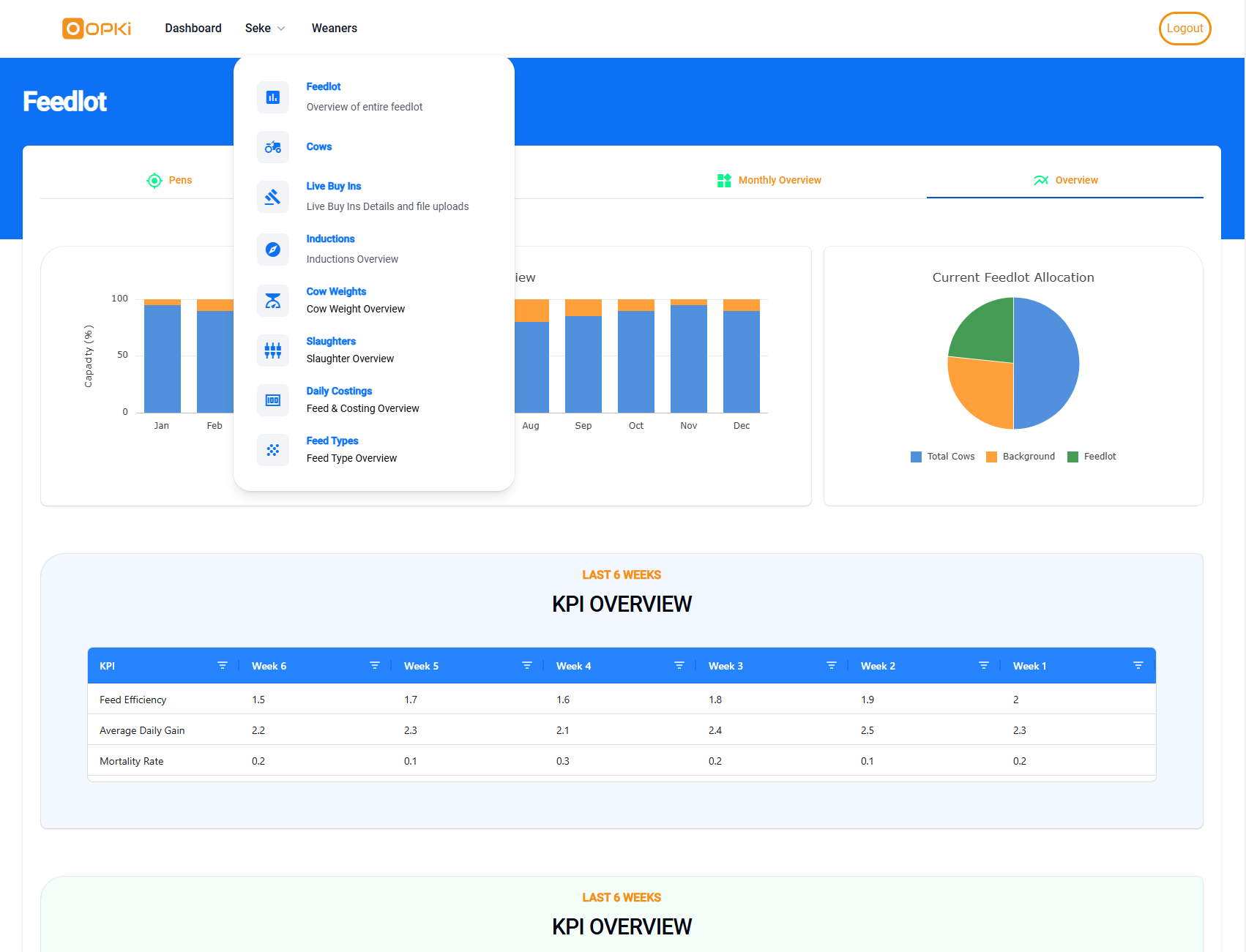The image size is (1246, 952).
Task: Toggle Feedlot legend item in pie chart
Action: [x=1092, y=457]
